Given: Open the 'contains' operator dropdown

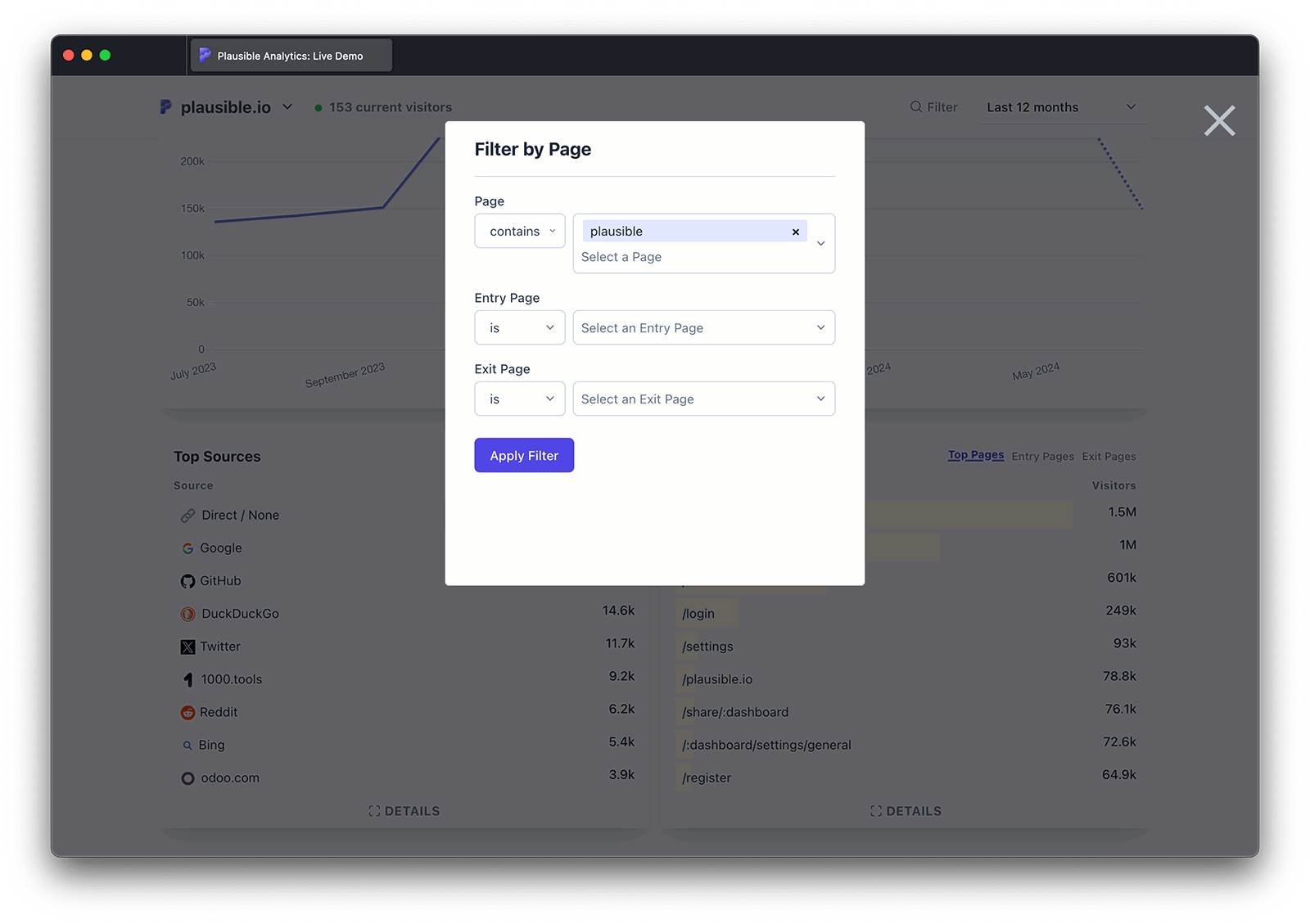Looking at the screenshot, I should click(520, 232).
